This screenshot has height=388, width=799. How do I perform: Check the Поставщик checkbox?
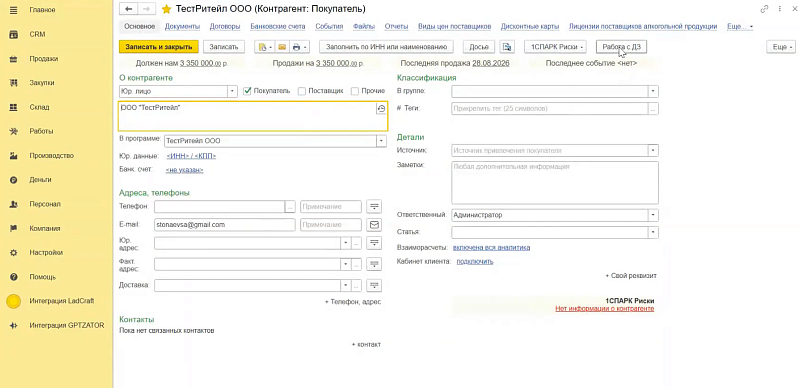[302, 91]
